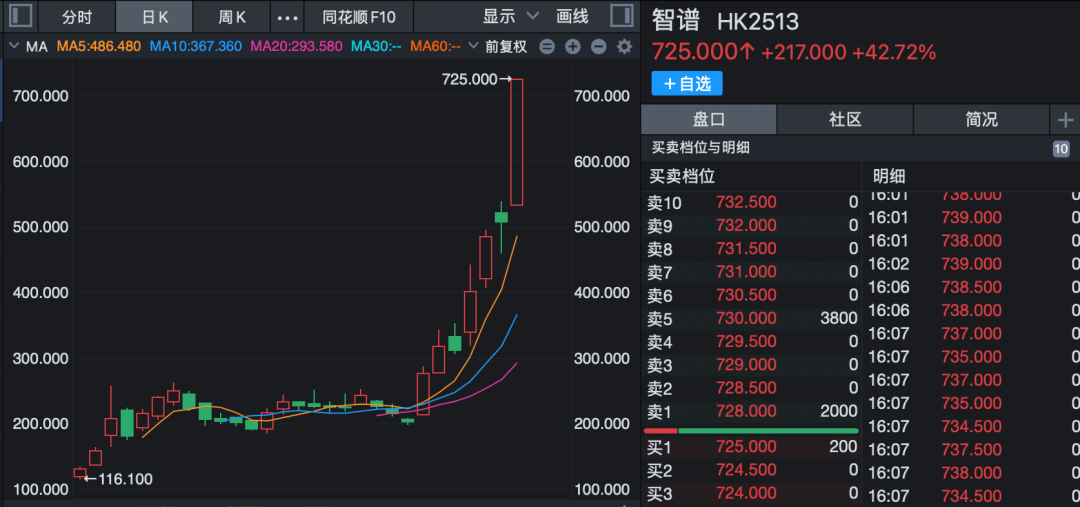Open chart settings gear icon
The image size is (1080, 507).
624,47
